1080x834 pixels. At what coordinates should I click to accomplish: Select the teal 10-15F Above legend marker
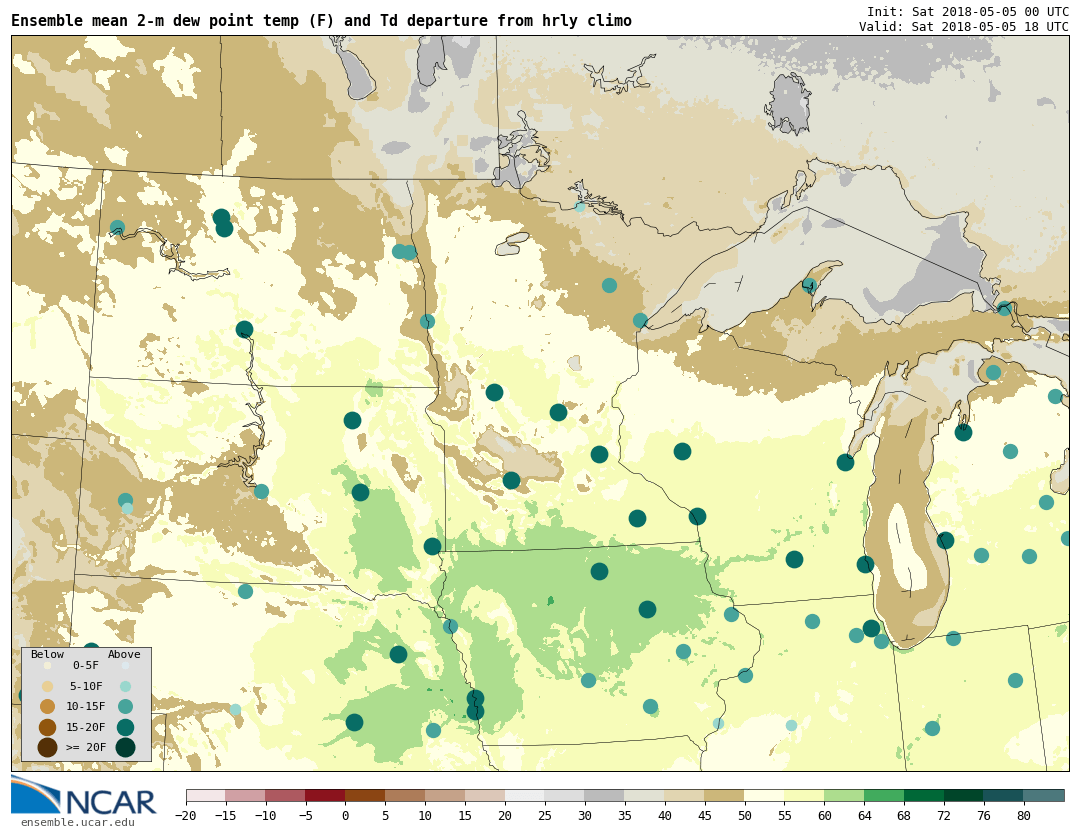point(125,706)
